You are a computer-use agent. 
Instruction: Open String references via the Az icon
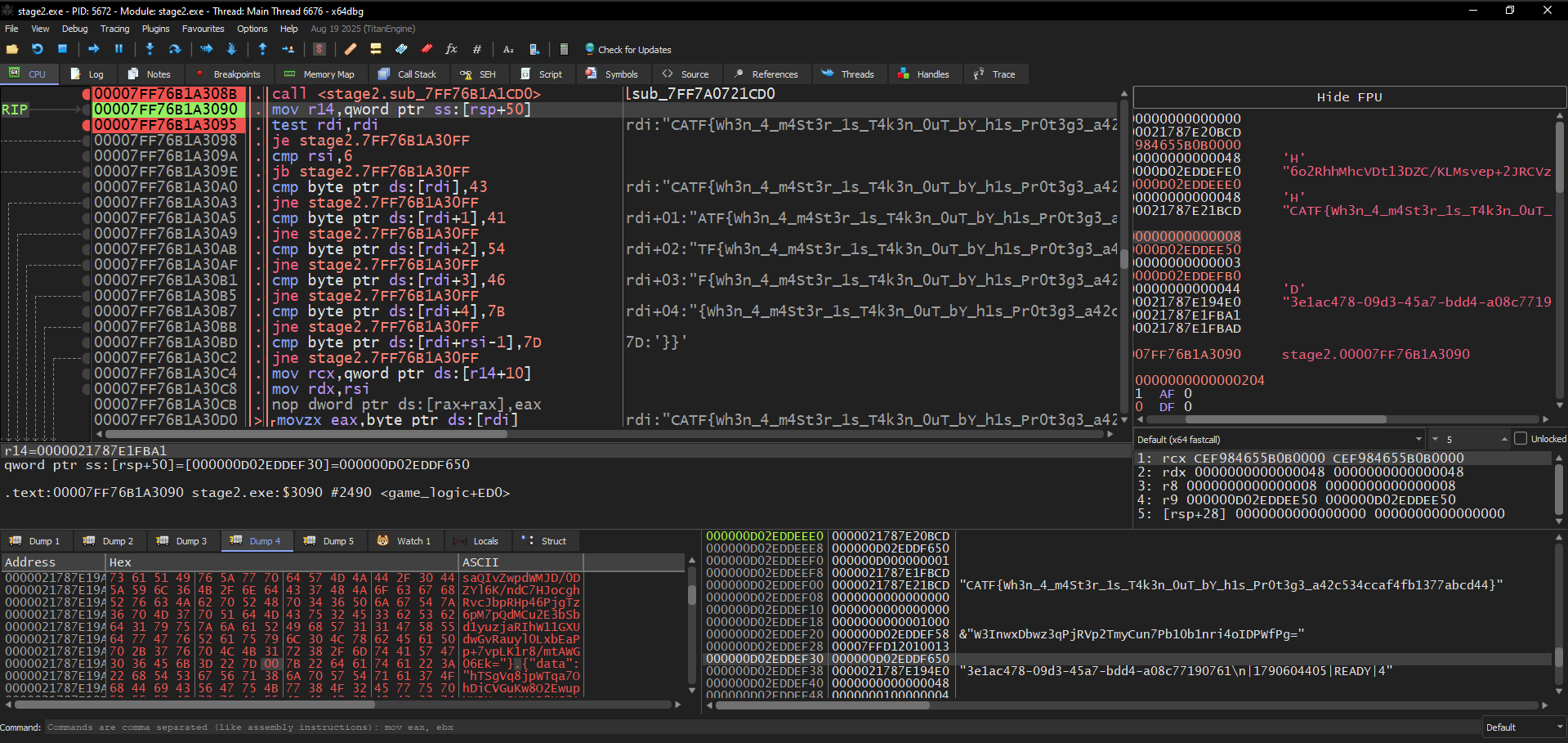[x=508, y=49]
